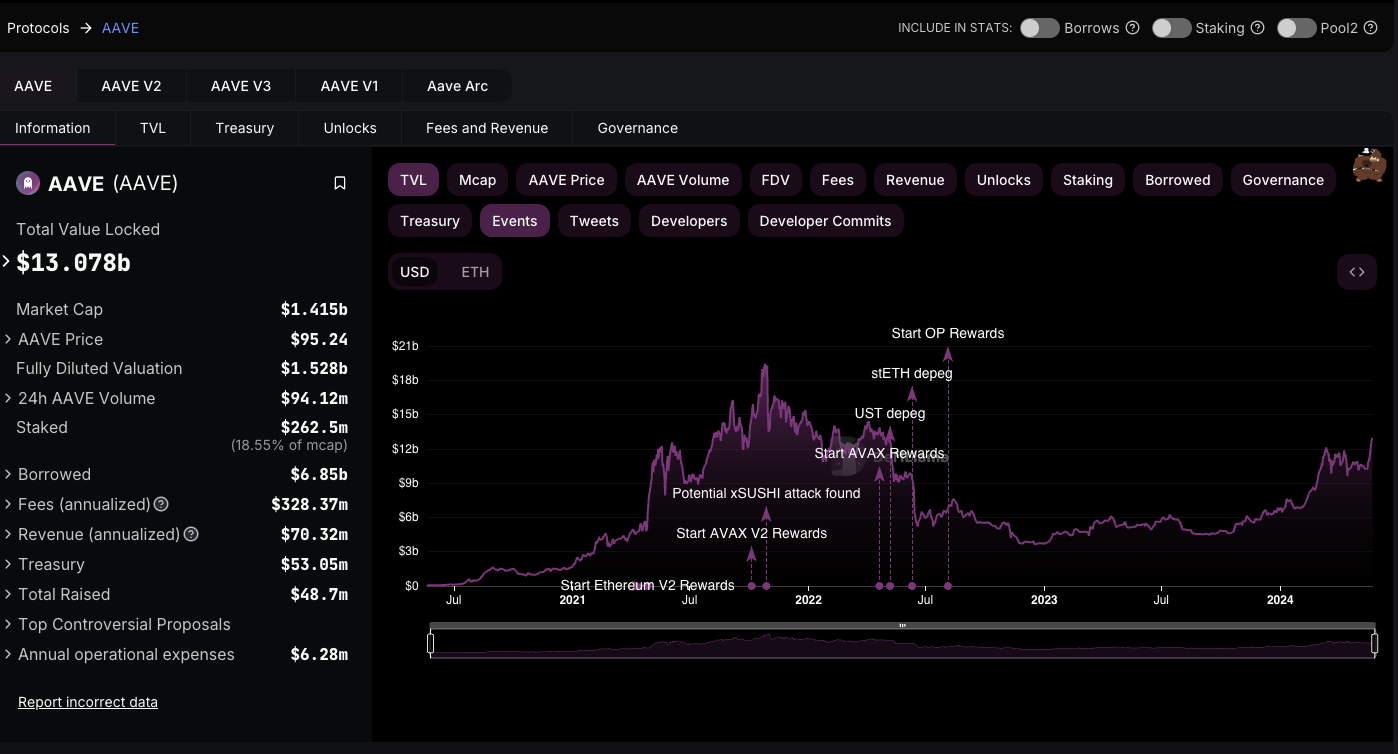Open the Borrows help tooltip icon
1398x754 pixels.
click(1133, 28)
